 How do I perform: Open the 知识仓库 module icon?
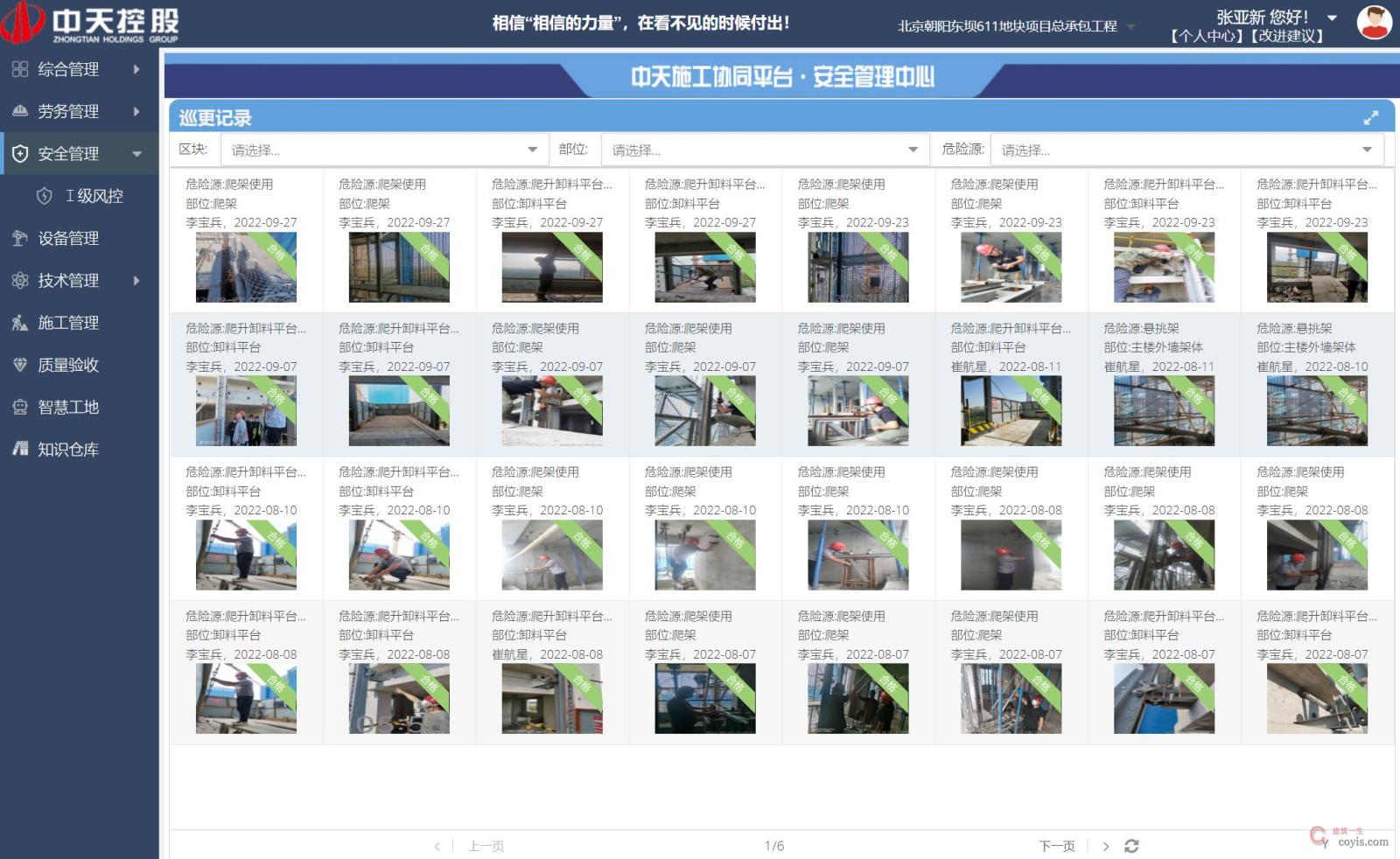[19, 449]
